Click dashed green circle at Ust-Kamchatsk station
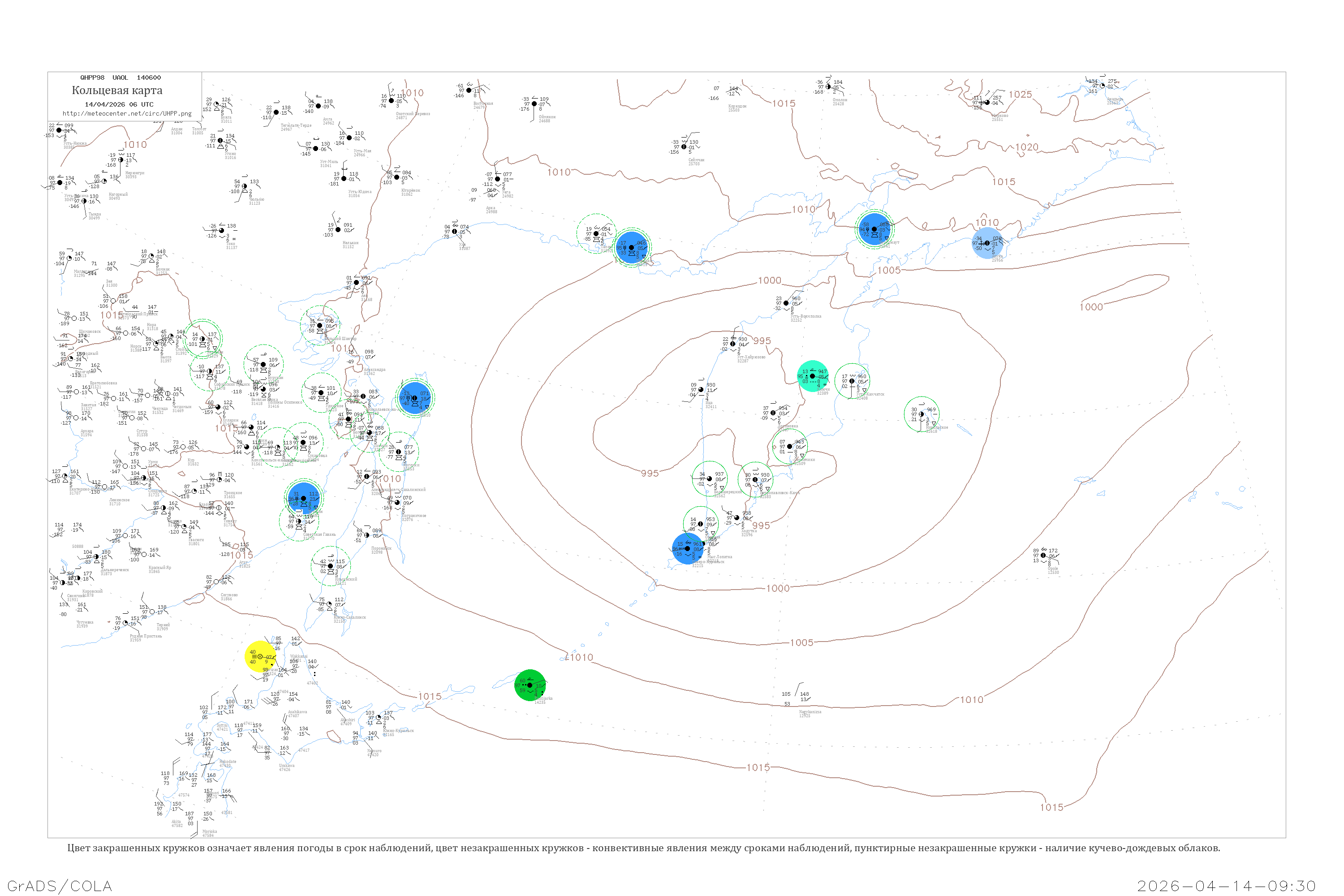The width and height of the screenshot is (1344, 896). click(x=852, y=381)
